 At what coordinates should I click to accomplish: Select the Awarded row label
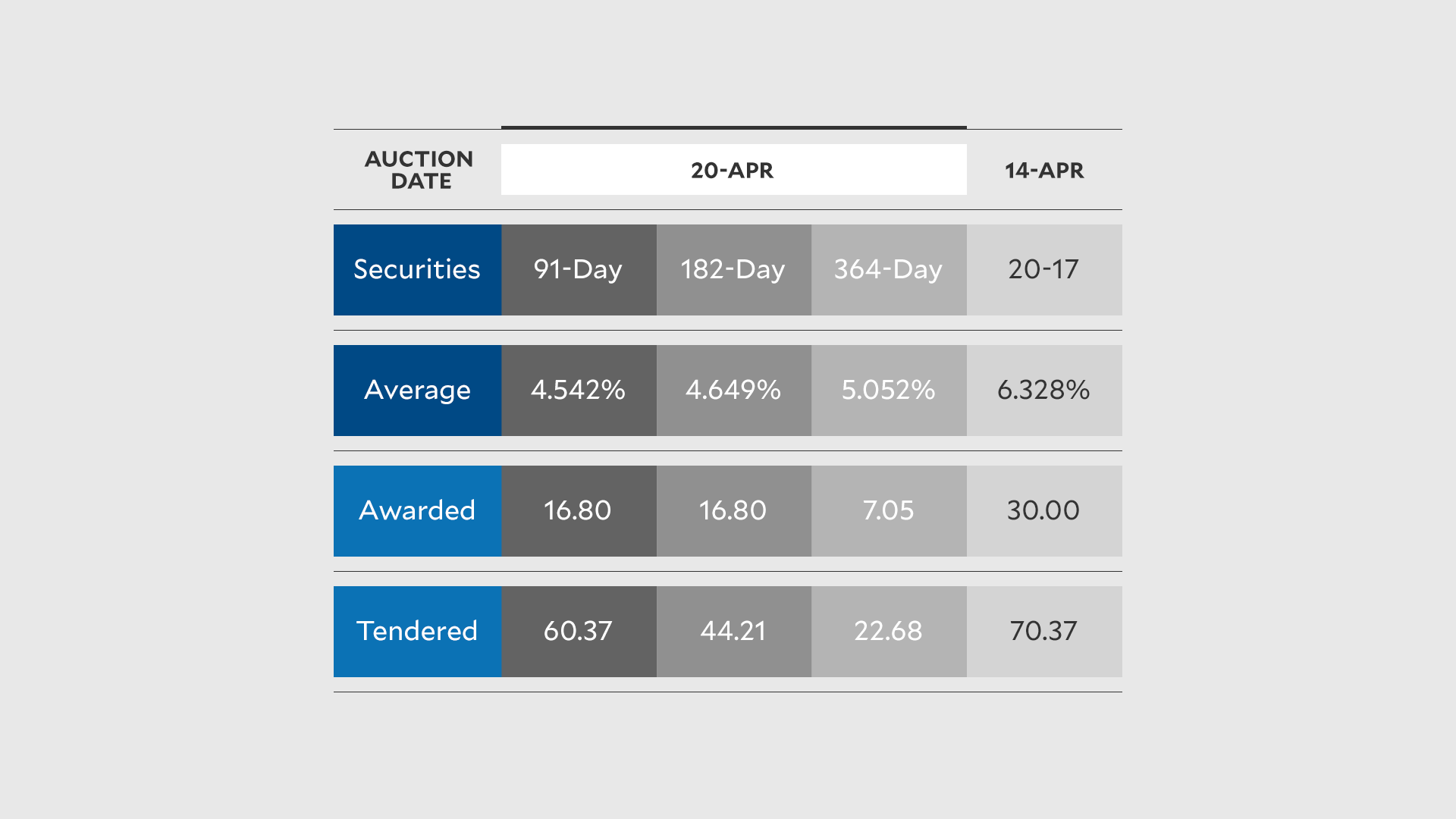(417, 511)
